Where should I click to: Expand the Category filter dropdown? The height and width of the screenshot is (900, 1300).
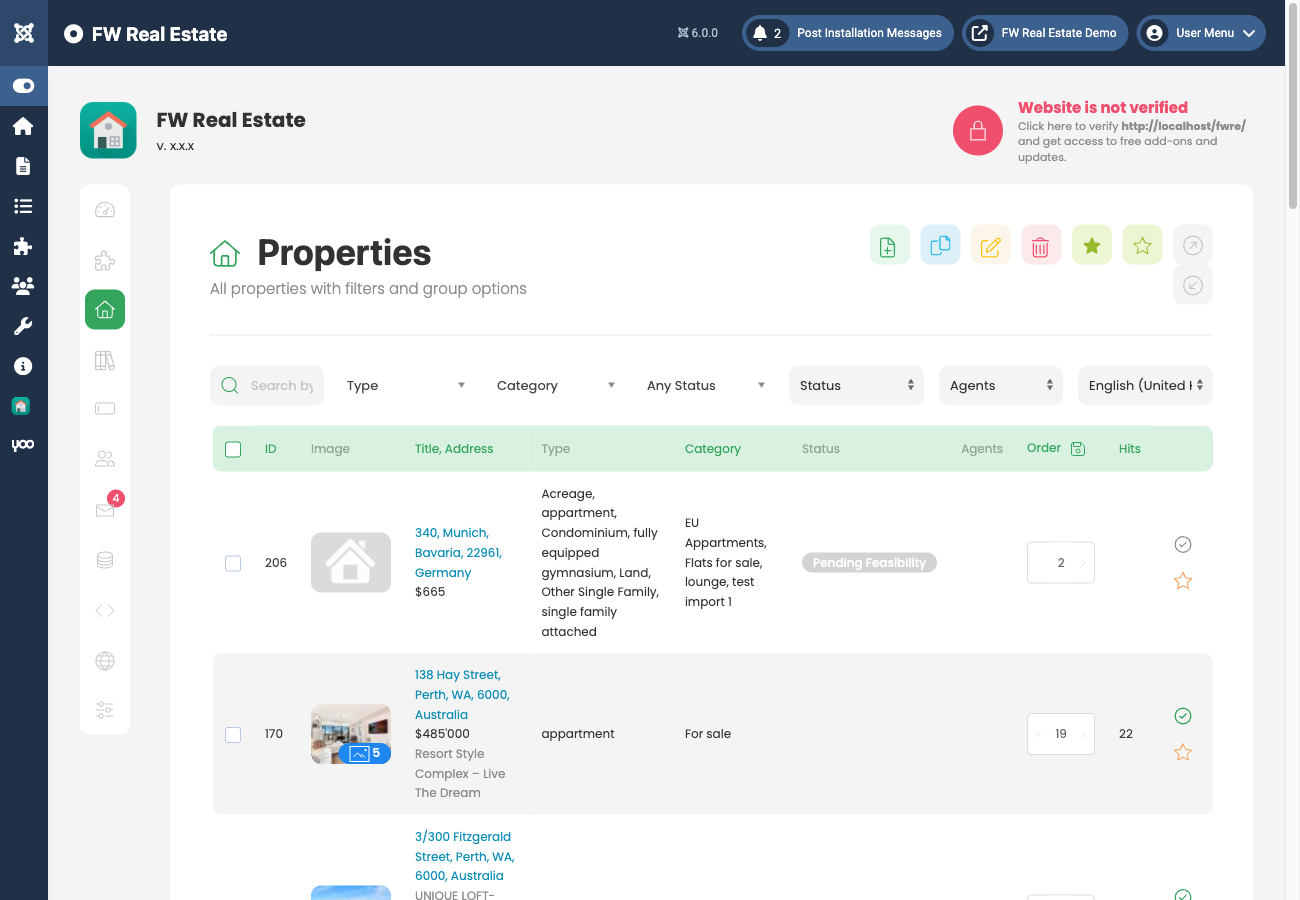tap(555, 385)
